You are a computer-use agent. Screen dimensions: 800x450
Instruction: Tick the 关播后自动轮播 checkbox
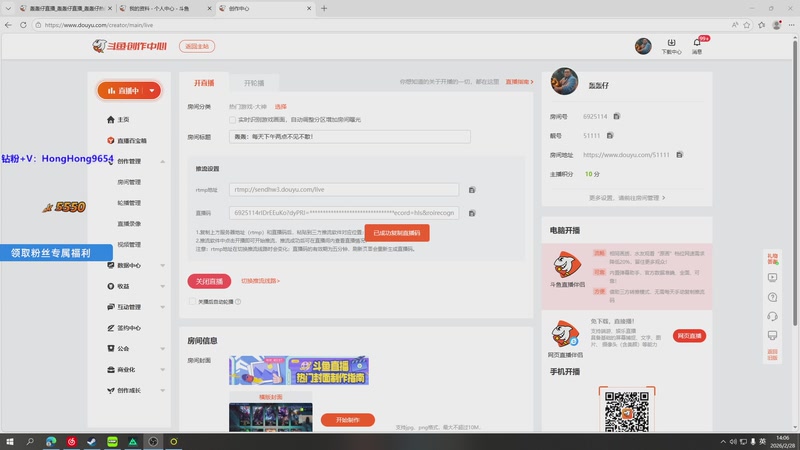(x=192, y=301)
